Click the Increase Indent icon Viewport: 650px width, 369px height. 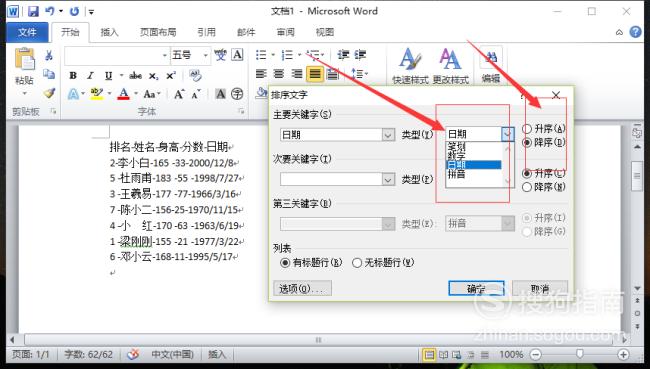pyautogui.click(x=360, y=55)
